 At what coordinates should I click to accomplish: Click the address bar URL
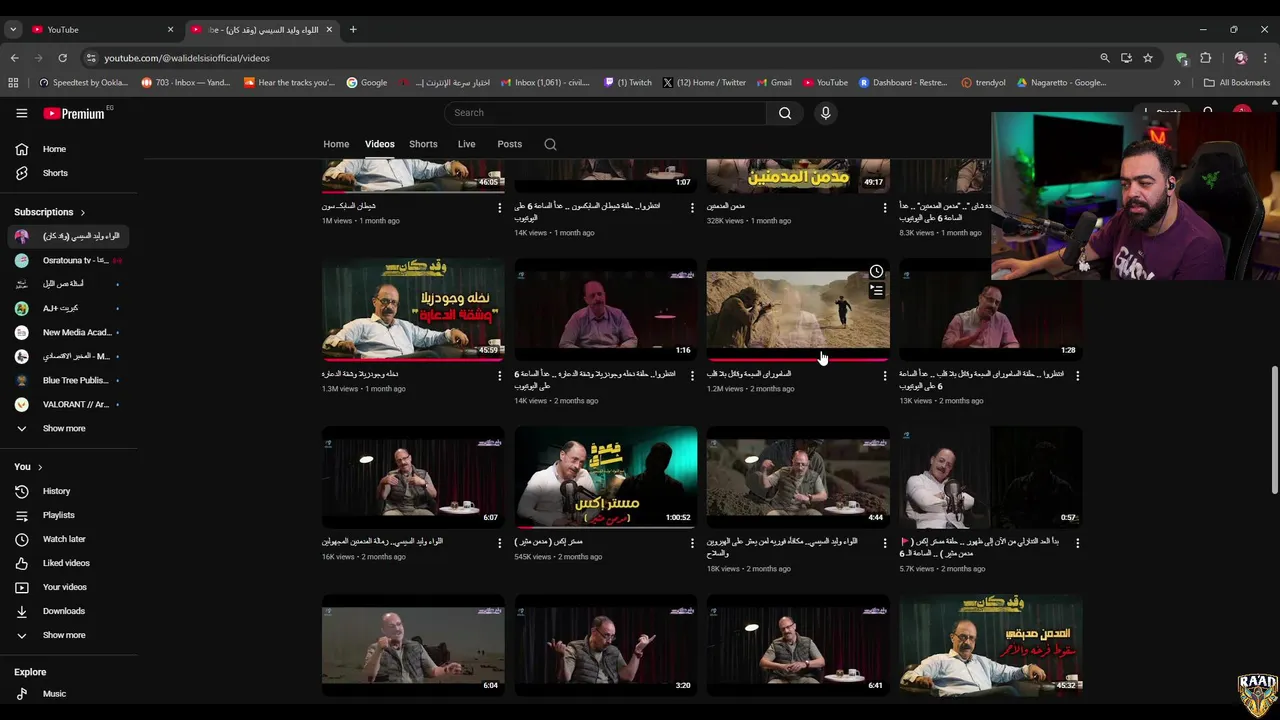(x=187, y=58)
